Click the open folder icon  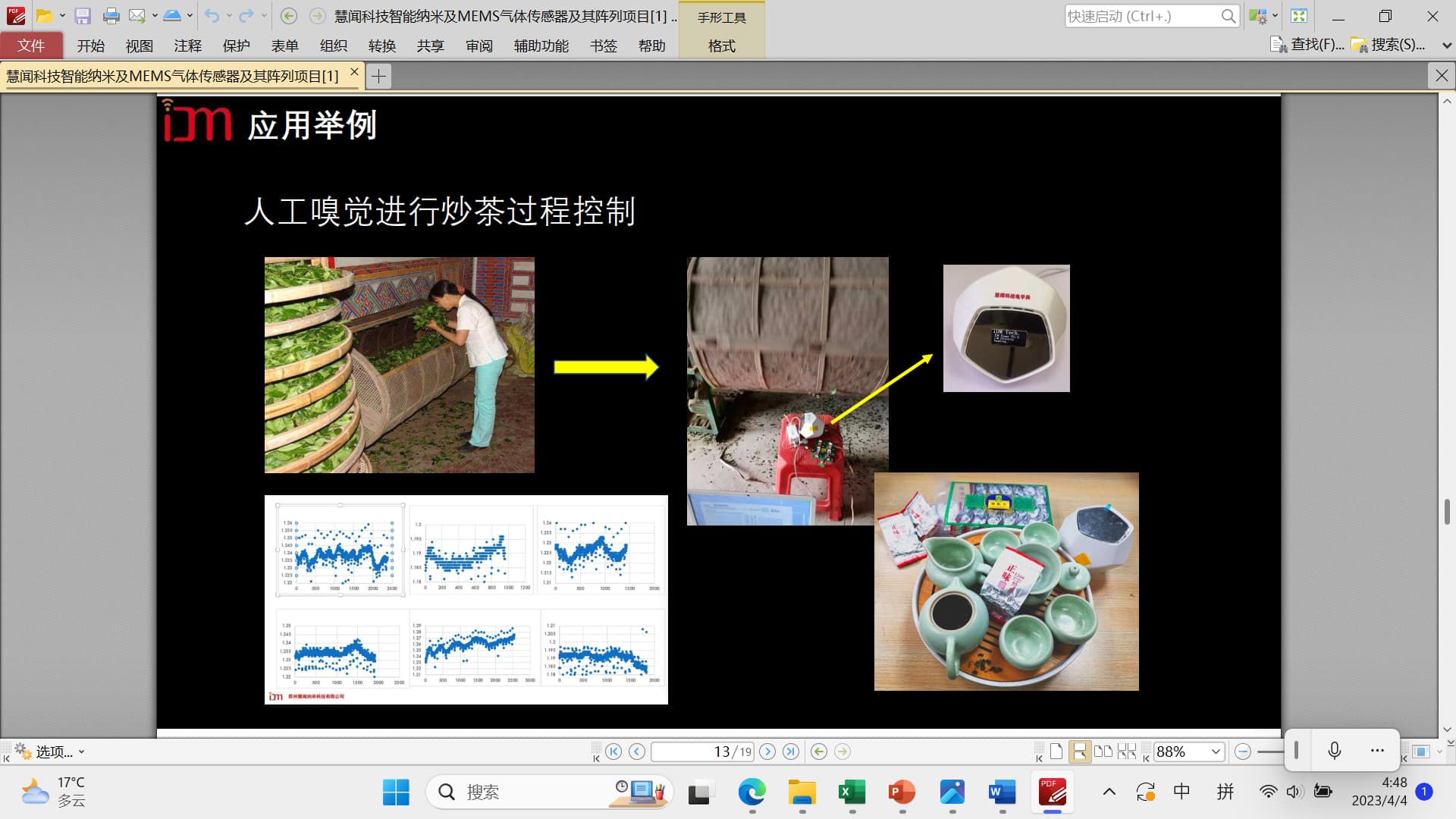tap(45, 16)
